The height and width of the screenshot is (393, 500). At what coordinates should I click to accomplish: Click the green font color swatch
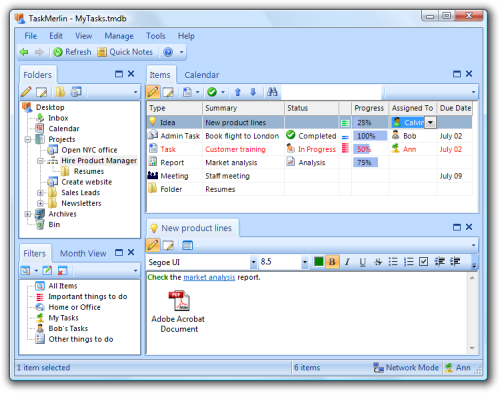click(319, 262)
